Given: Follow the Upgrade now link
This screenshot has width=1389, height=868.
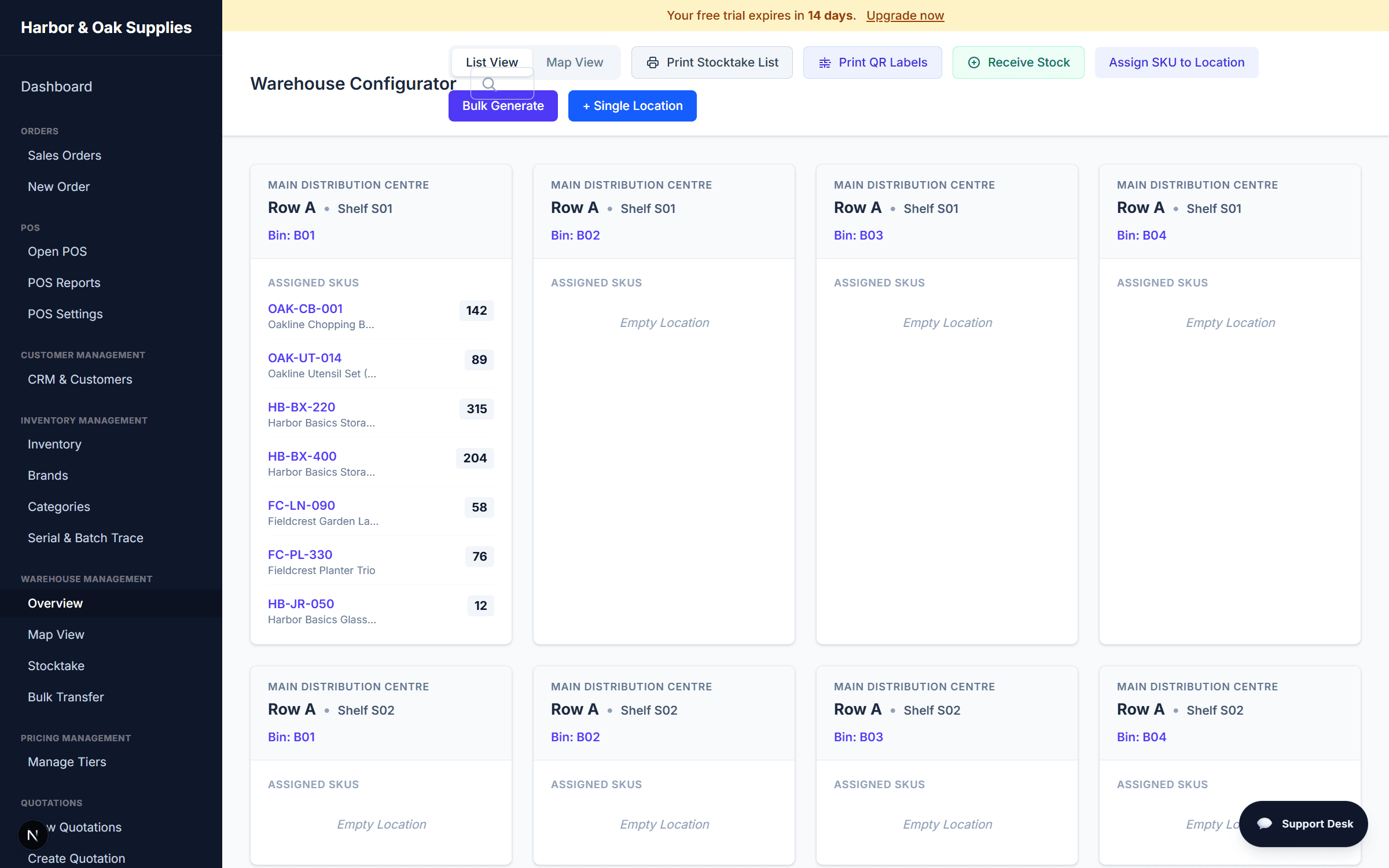Looking at the screenshot, I should (905, 16).
